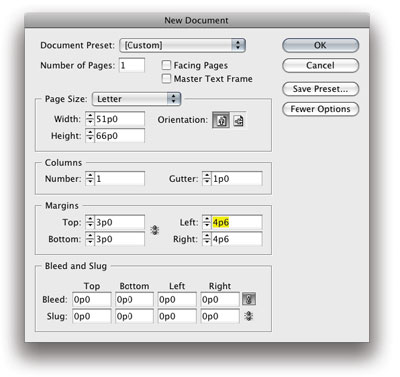Click the Gutter stepper arrows
400x377 pixels.
(x=207, y=179)
